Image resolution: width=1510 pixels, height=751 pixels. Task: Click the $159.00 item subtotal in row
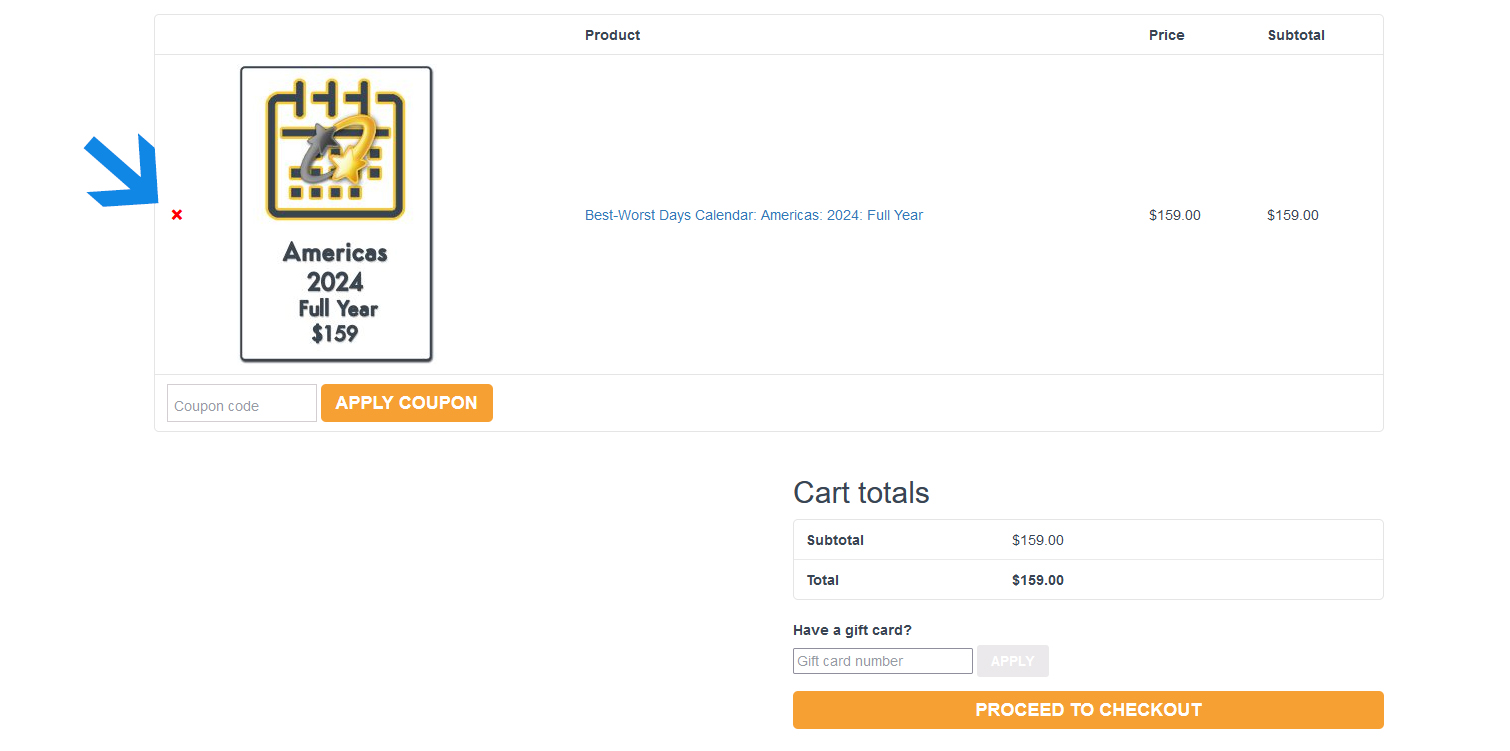point(1293,215)
